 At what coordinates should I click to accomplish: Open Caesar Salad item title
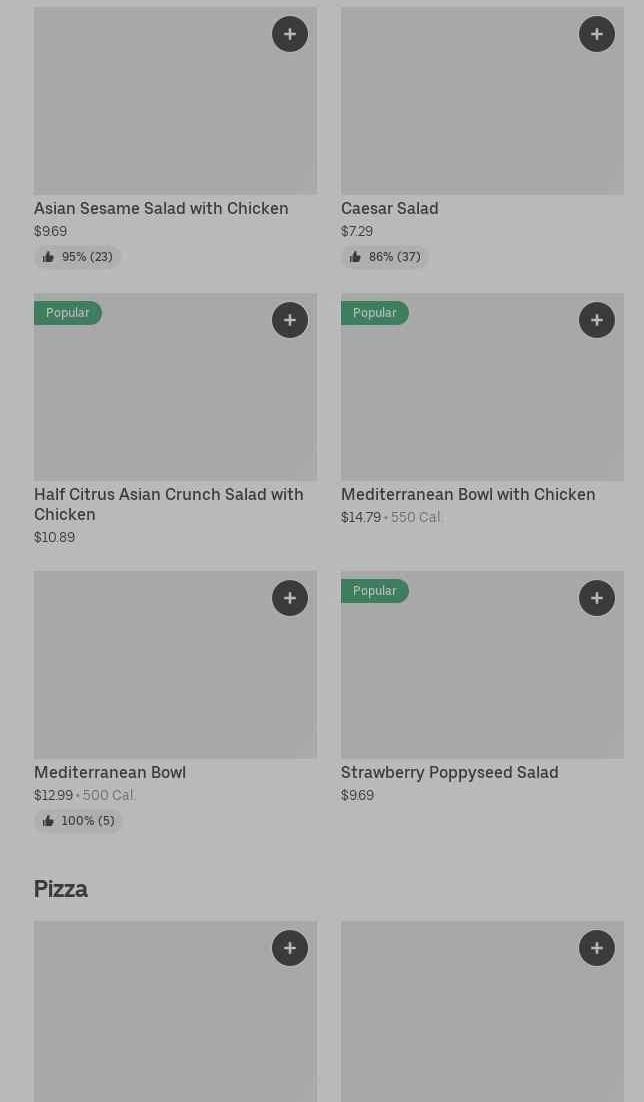tap(389, 208)
